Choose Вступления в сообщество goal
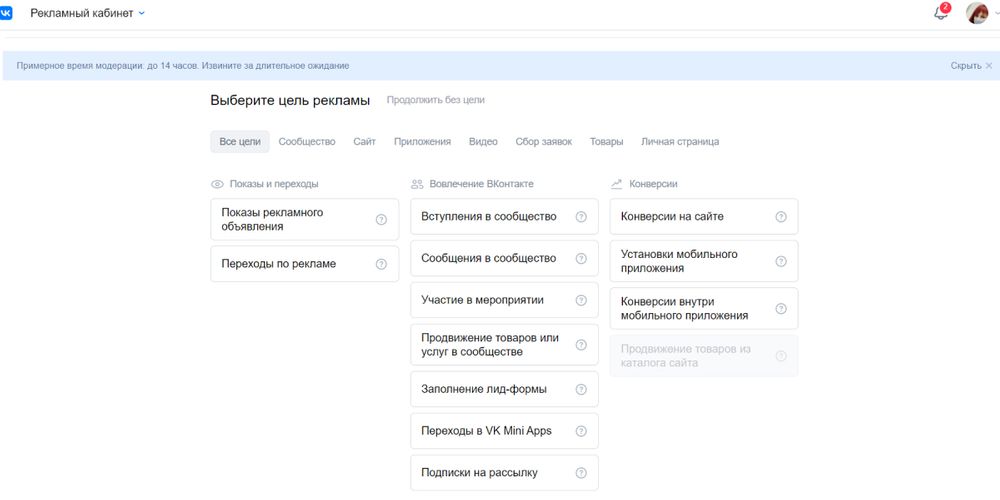This screenshot has width=1000, height=500. coord(504,217)
